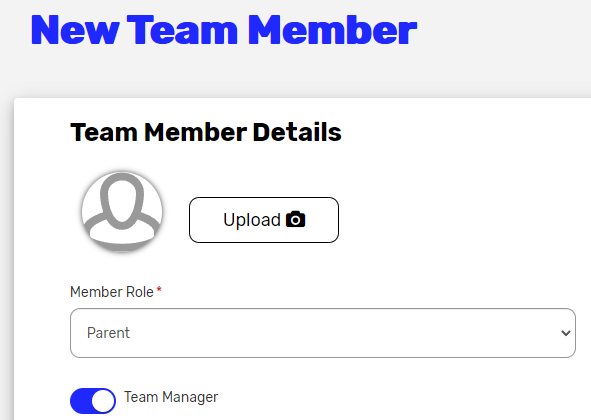Open the Member Role dropdown
This screenshot has height=420, width=591.
coord(323,333)
